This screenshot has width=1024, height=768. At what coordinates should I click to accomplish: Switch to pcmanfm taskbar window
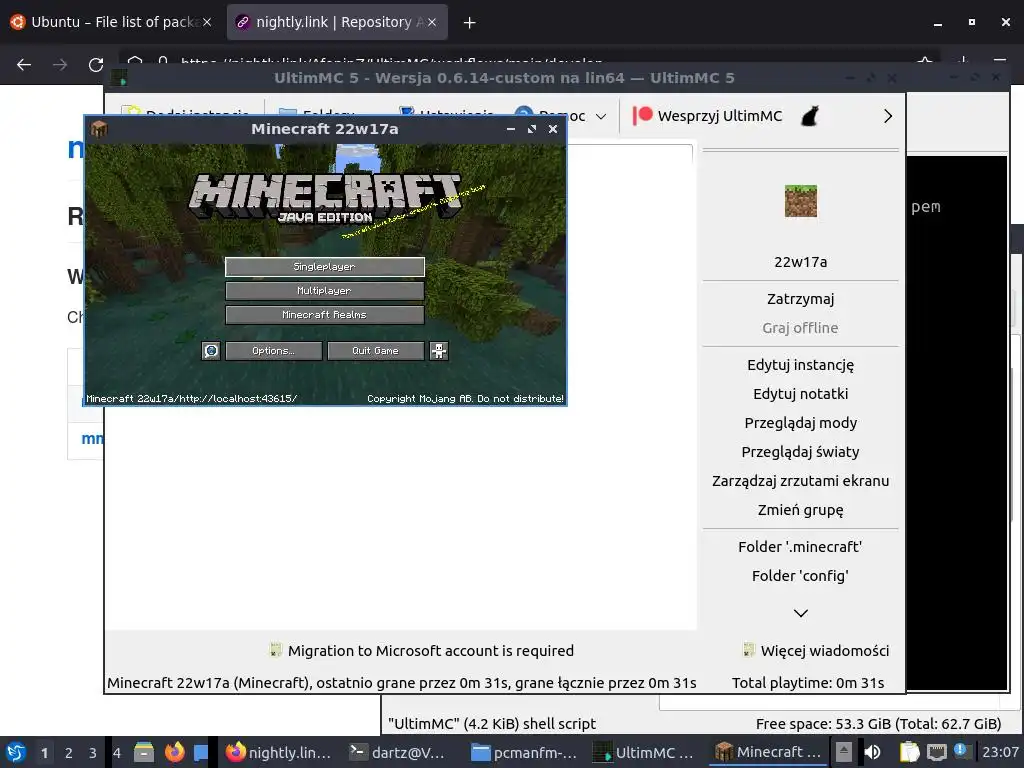coord(526,752)
